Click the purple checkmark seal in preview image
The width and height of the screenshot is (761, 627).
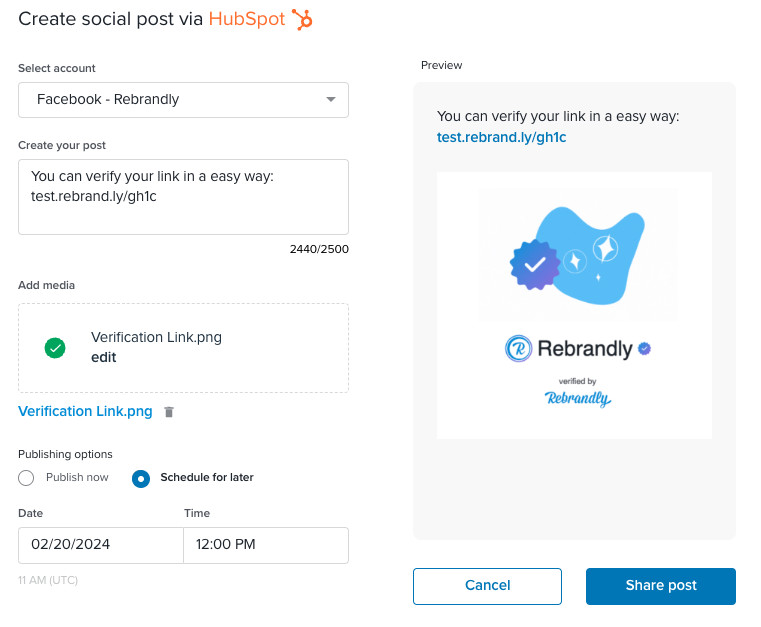tap(535, 264)
